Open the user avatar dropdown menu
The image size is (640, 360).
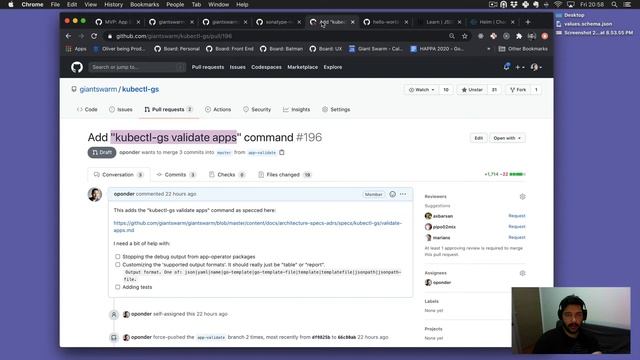tap(536, 67)
